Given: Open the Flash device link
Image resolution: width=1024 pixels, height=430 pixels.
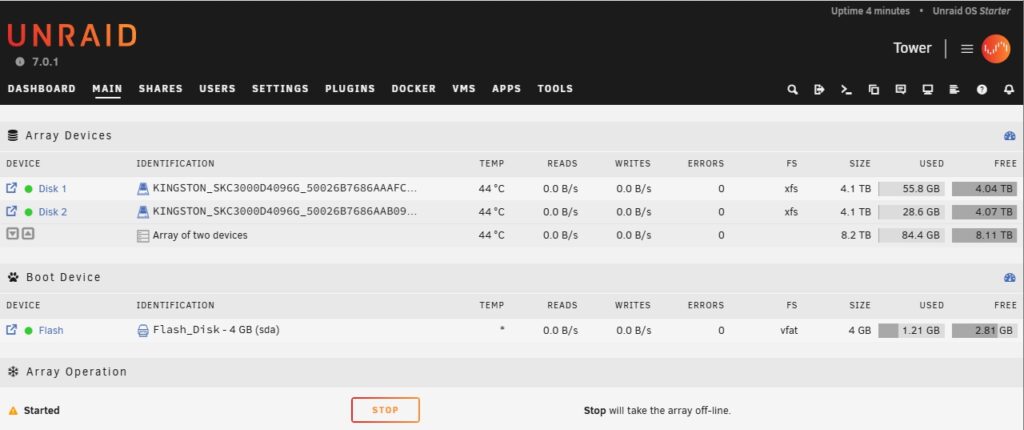Looking at the screenshot, I should pos(51,331).
